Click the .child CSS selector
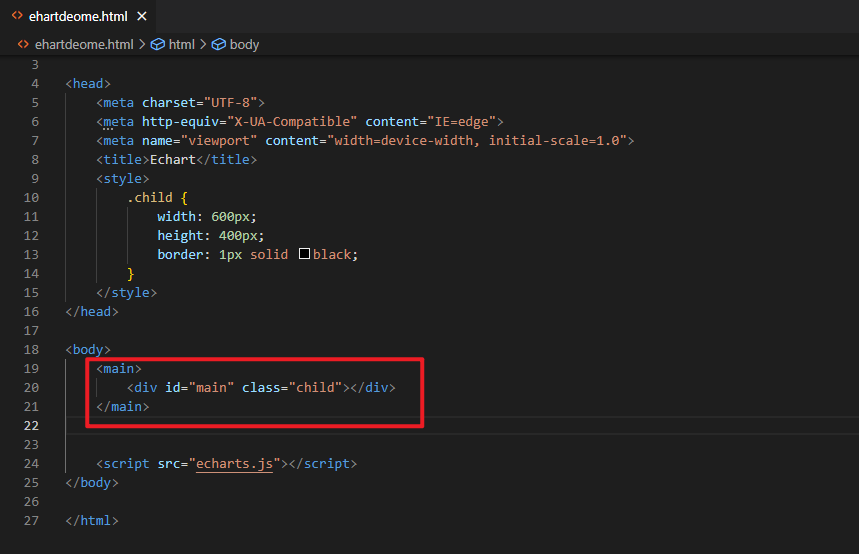This screenshot has width=859, height=554. tap(150, 198)
